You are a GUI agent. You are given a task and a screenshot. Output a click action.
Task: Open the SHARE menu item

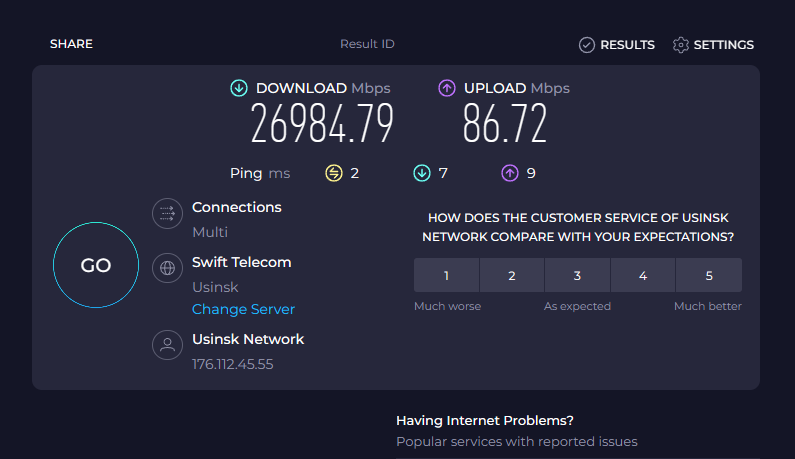[71, 44]
